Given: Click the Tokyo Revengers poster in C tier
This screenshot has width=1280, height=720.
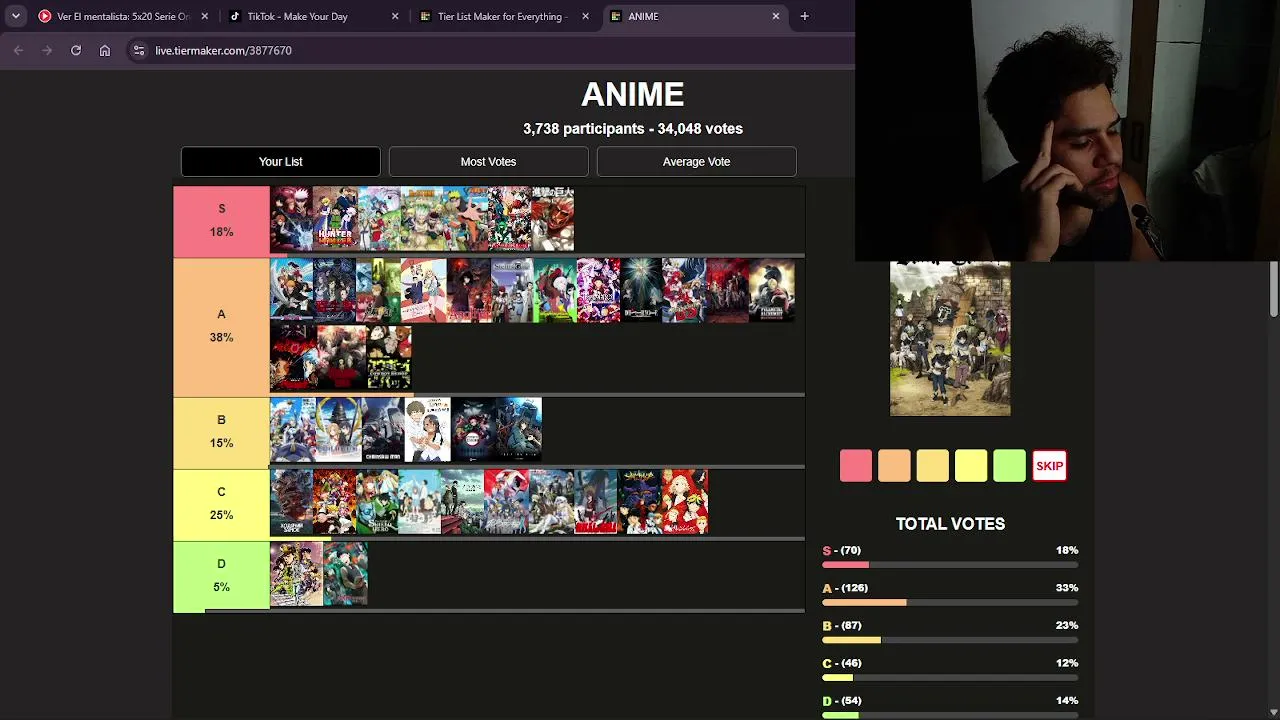Looking at the screenshot, I should 684,502.
